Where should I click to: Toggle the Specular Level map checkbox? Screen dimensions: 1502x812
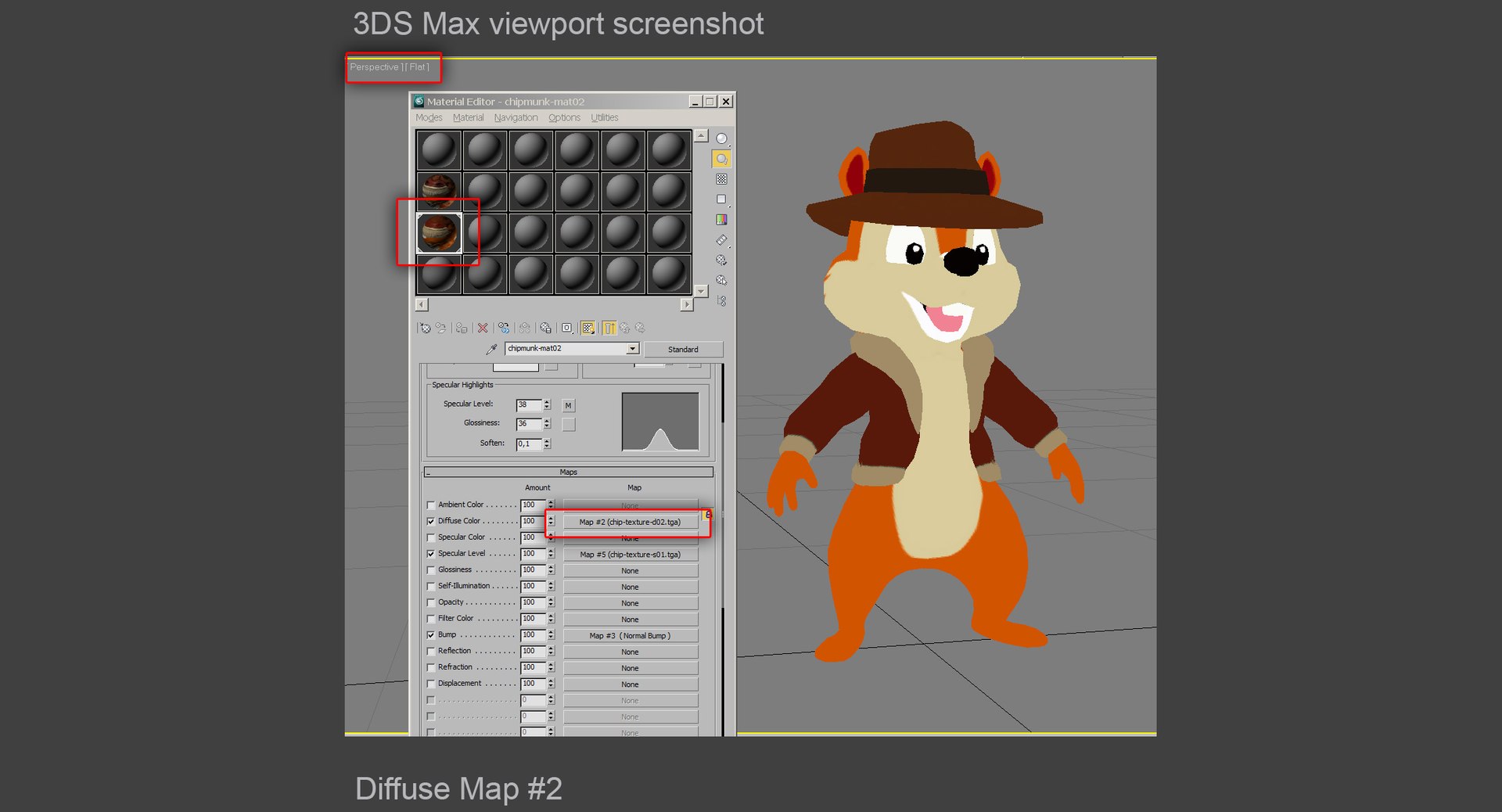(431, 554)
